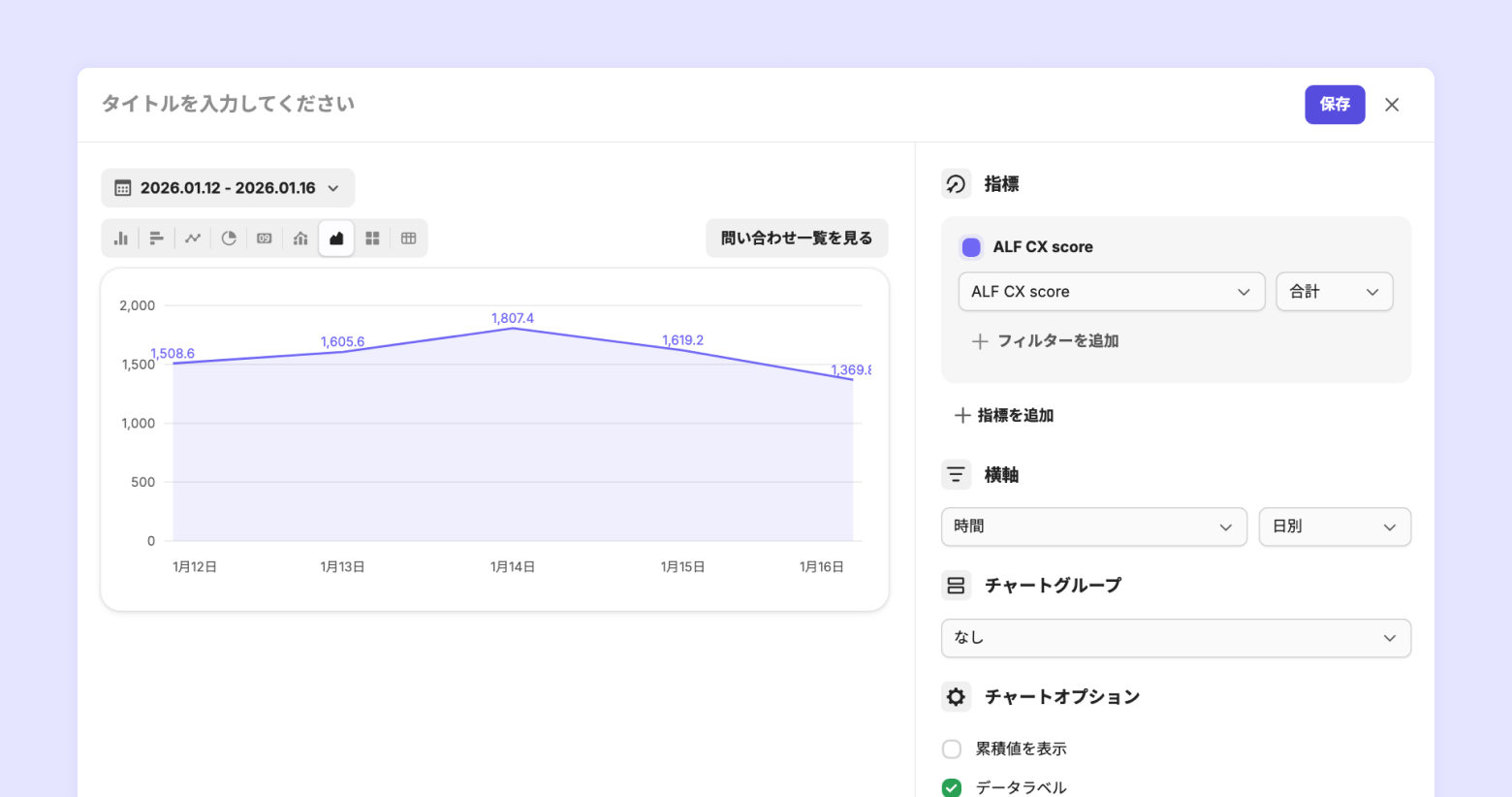Click the title input タイトルを入力してください

point(229,104)
